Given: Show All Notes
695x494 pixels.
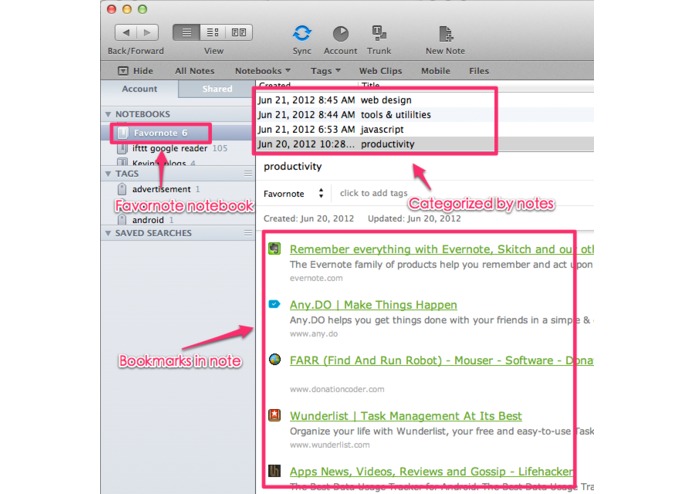Looking at the screenshot, I should 195,71.
